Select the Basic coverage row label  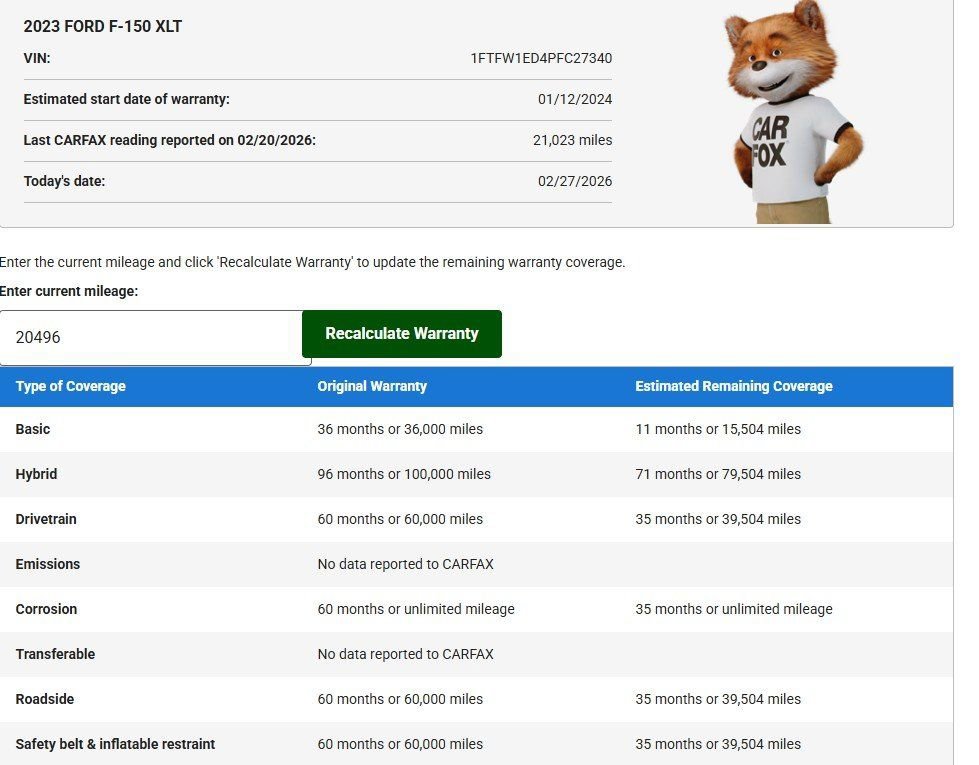pos(33,429)
